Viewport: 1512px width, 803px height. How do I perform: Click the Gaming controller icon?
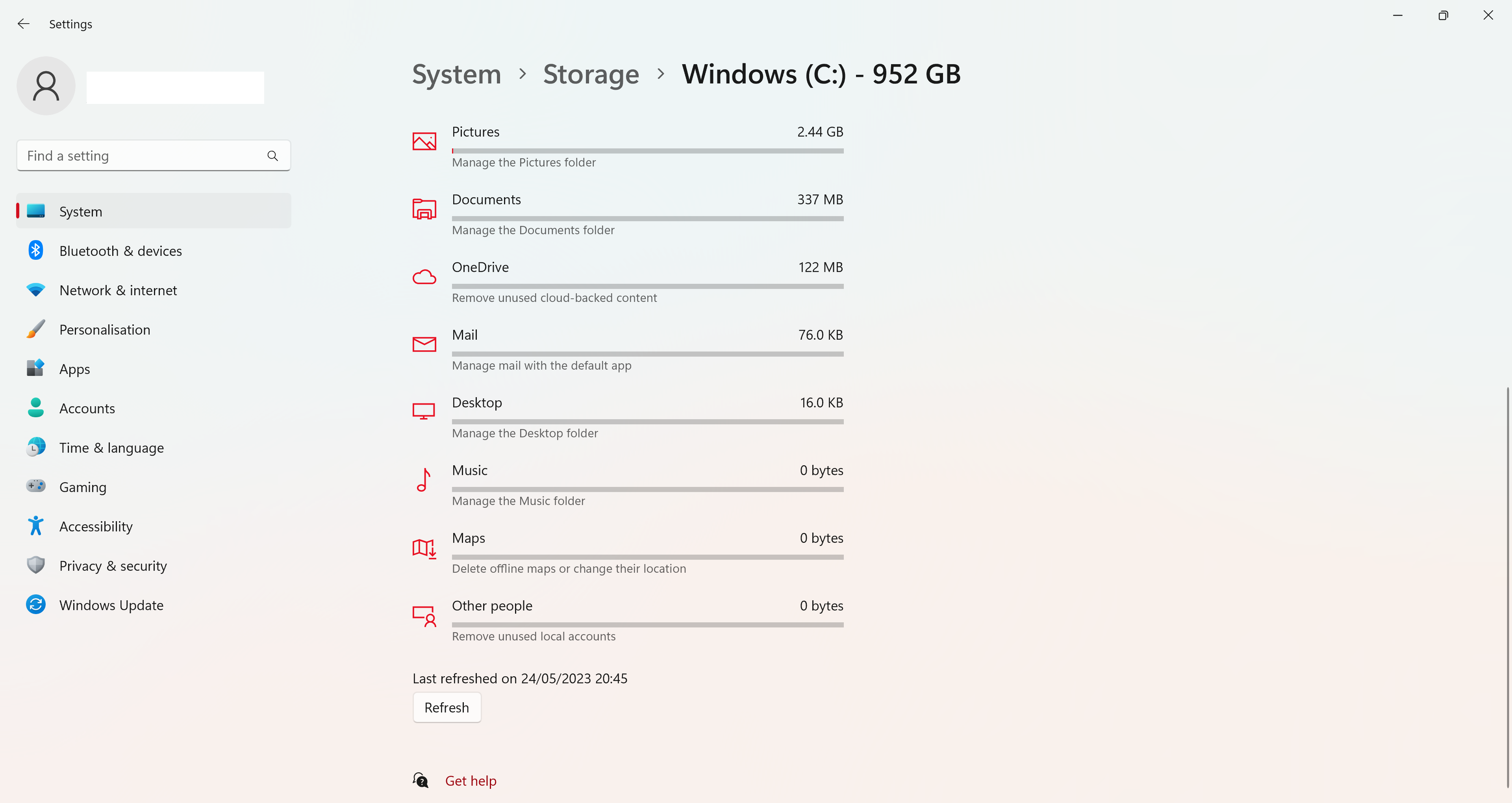[x=35, y=486]
